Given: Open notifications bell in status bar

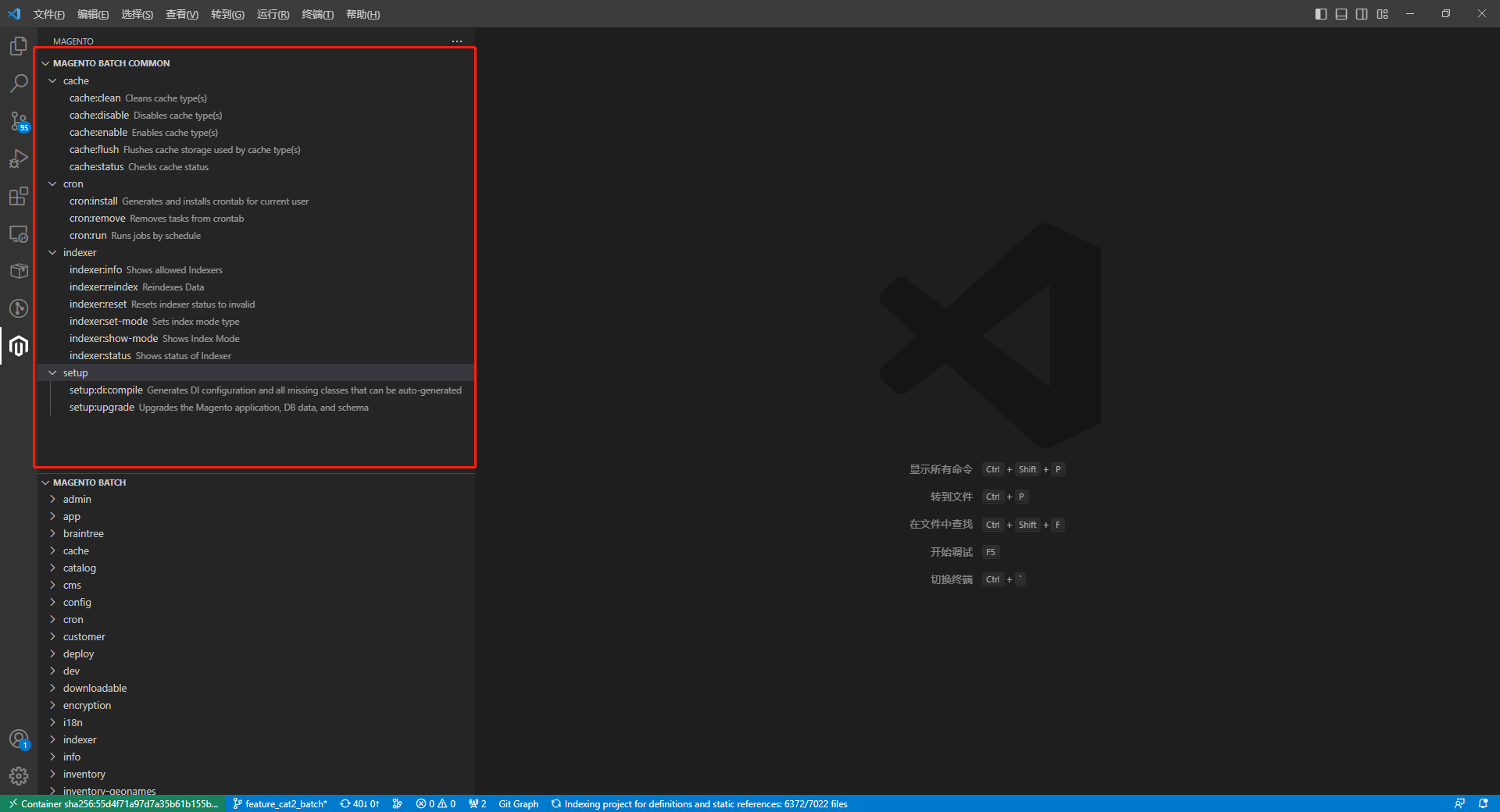Looking at the screenshot, I should pos(1483,803).
